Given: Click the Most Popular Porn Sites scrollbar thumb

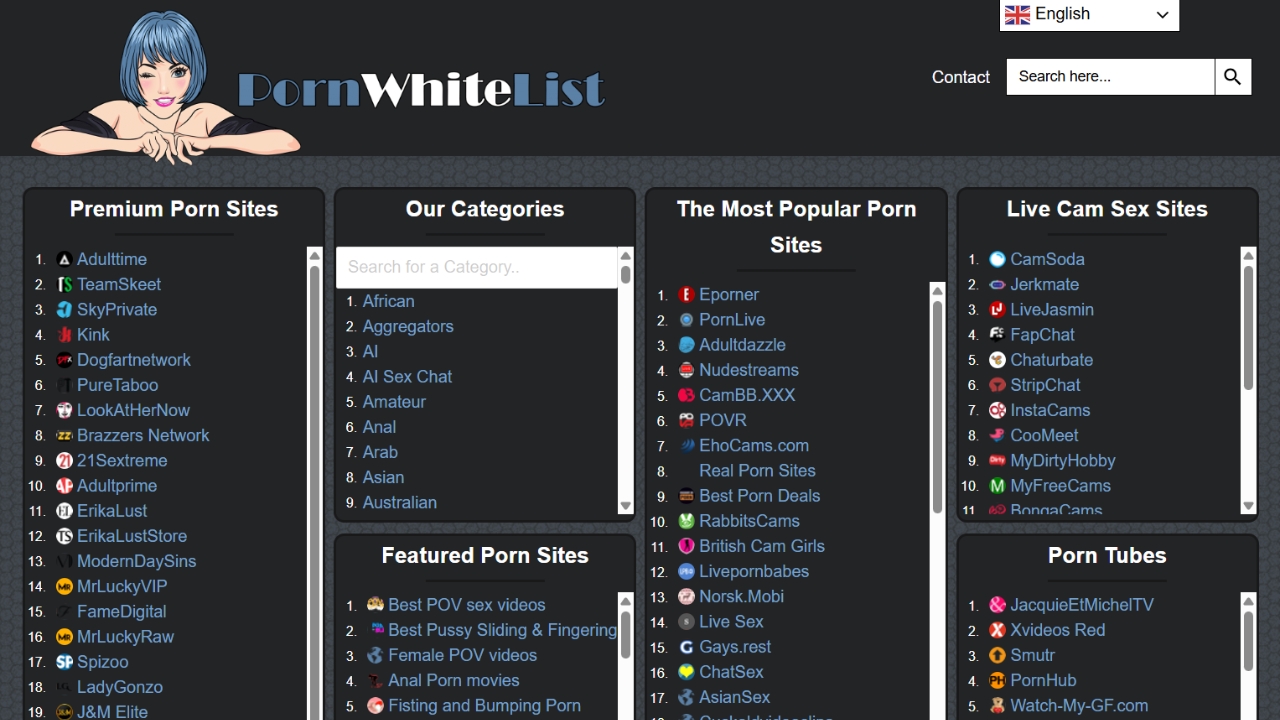Looking at the screenshot, I should [x=937, y=408].
